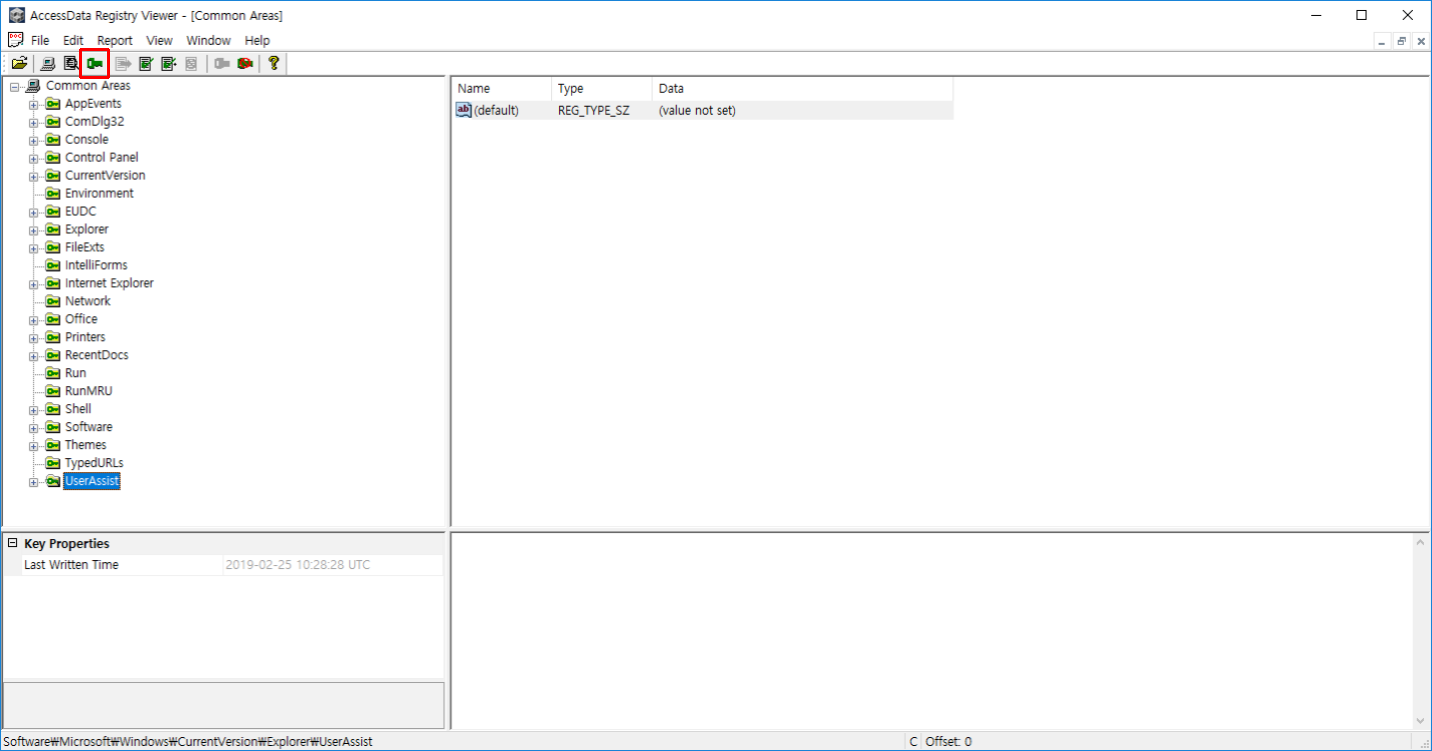
Task: Sort by the Data column header
Action: [x=803, y=89]
